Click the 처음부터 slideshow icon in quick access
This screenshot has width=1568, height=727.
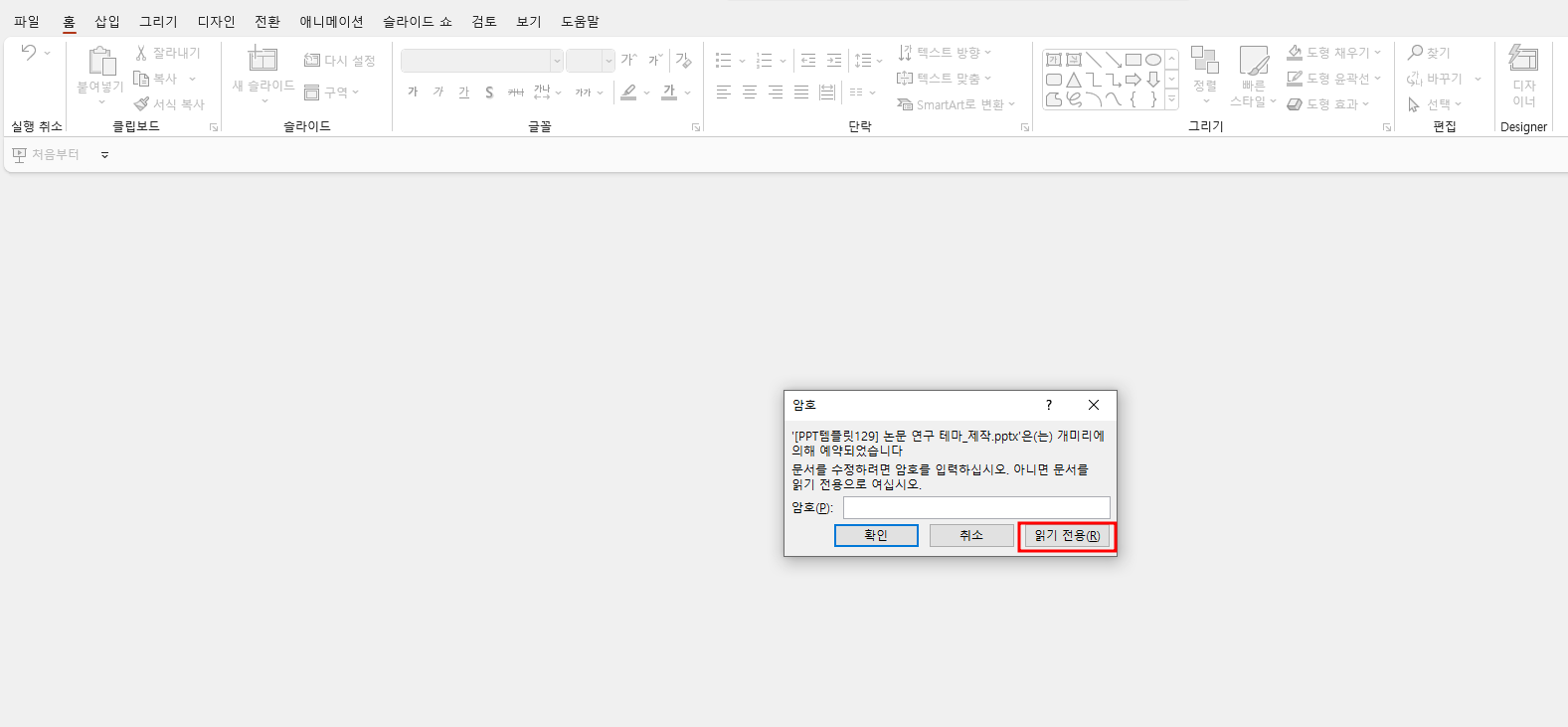pyautogui.click(x=19, y=155)
